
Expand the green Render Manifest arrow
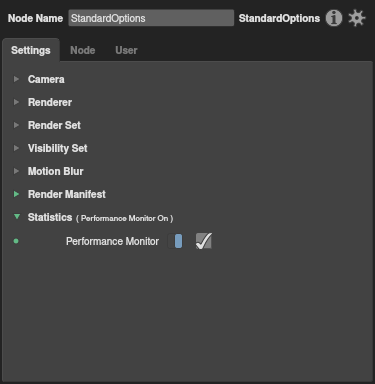(x=16, y=194)
